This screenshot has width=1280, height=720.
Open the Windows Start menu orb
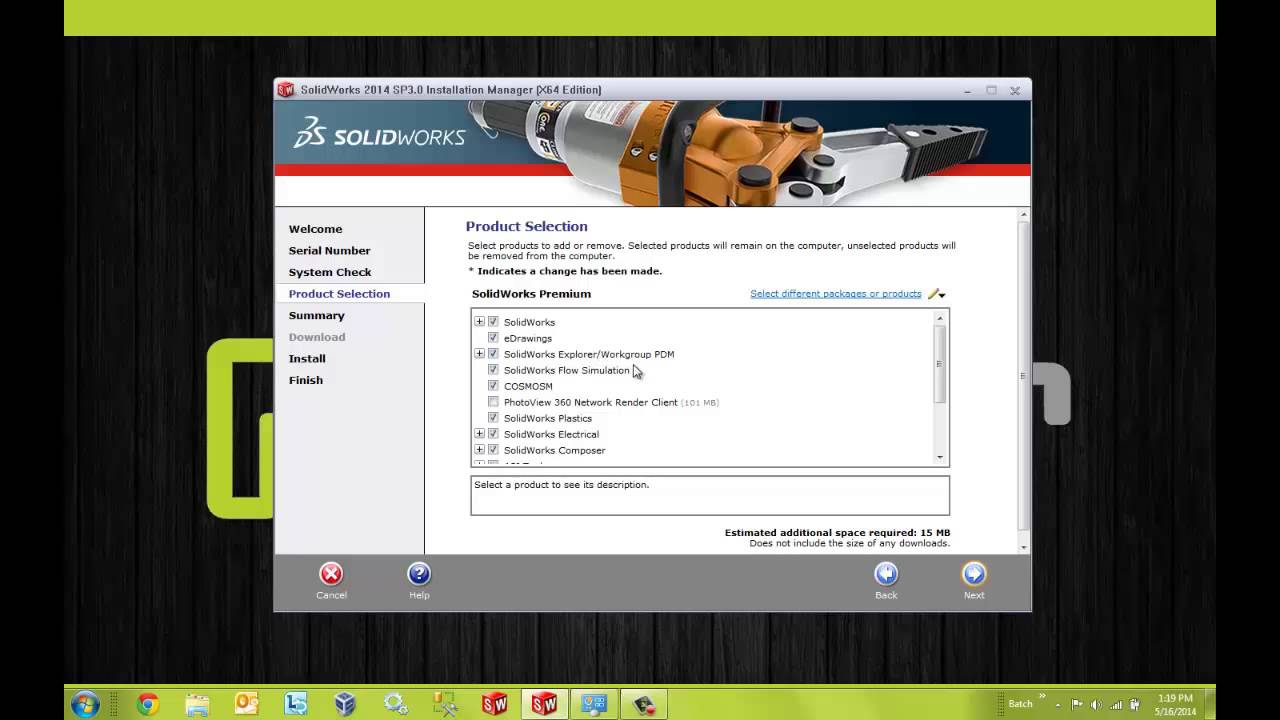click(x=85, y=704)
